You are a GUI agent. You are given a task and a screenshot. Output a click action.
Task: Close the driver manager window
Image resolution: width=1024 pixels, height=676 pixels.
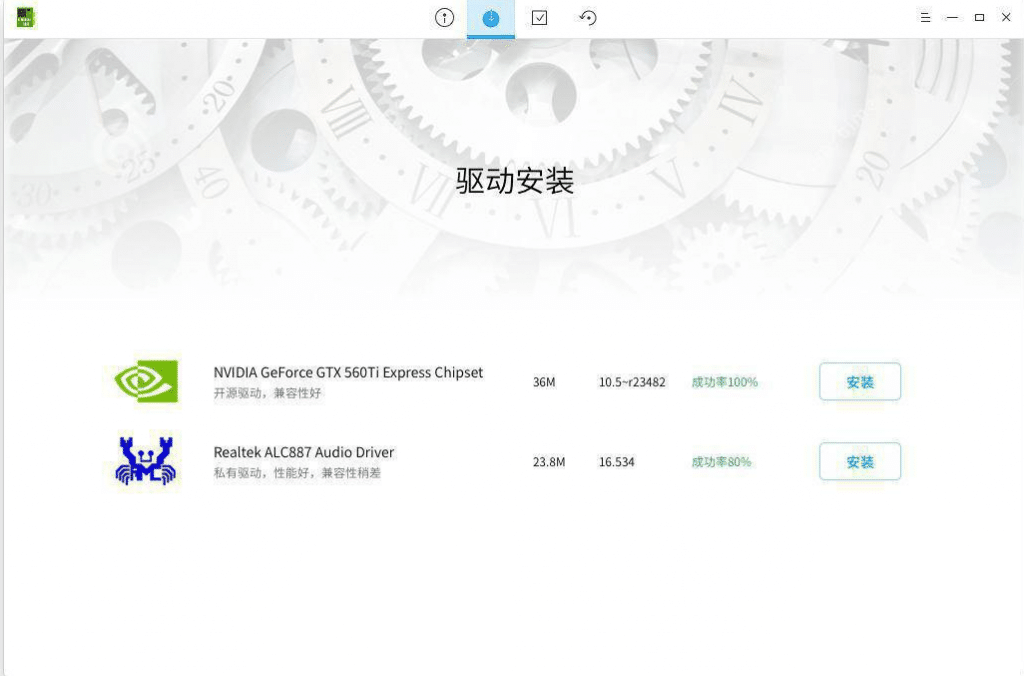point(1006,18)
